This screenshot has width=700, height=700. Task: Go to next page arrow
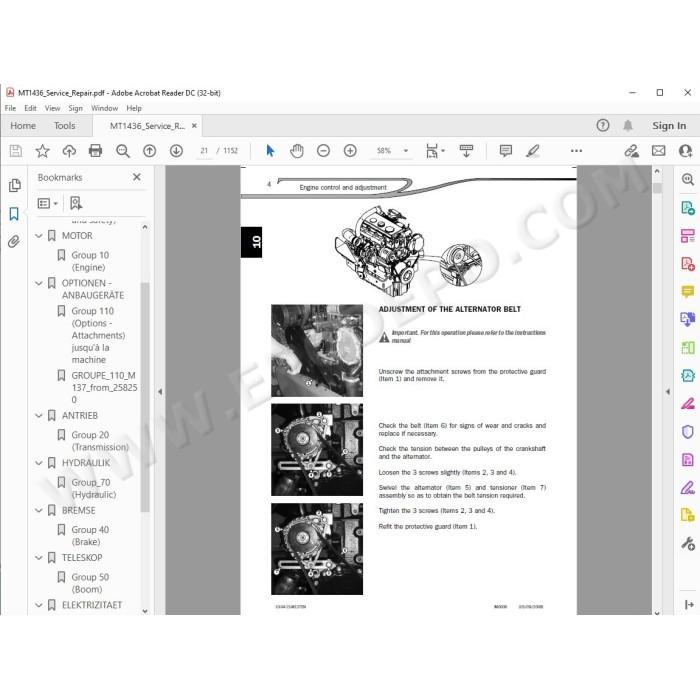click(176, 151)
